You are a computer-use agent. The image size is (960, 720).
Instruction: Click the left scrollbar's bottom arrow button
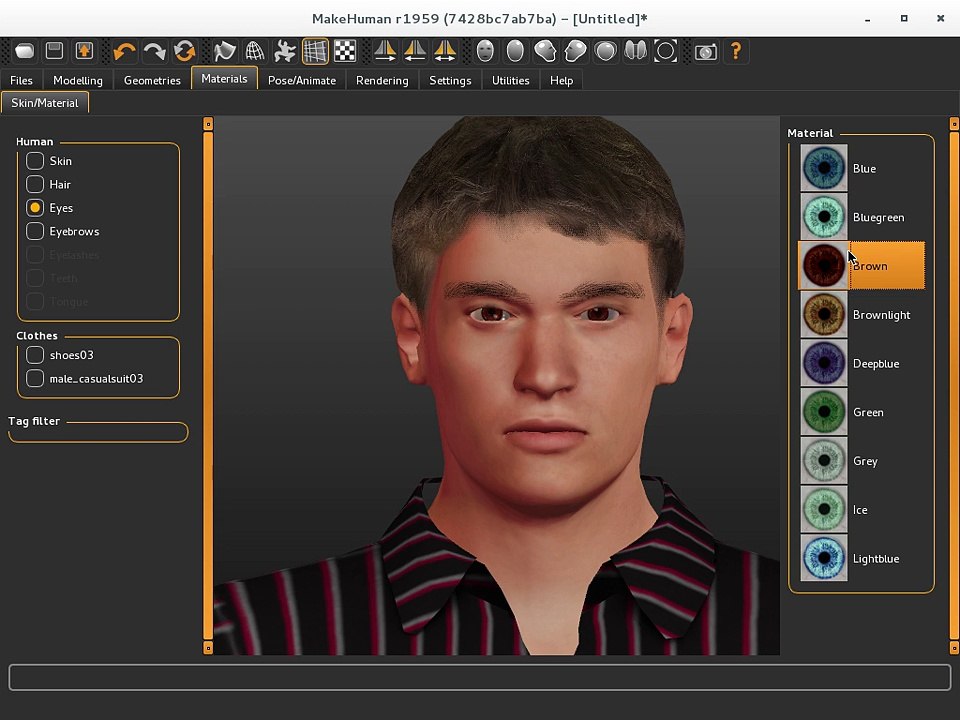pos(208,648)
